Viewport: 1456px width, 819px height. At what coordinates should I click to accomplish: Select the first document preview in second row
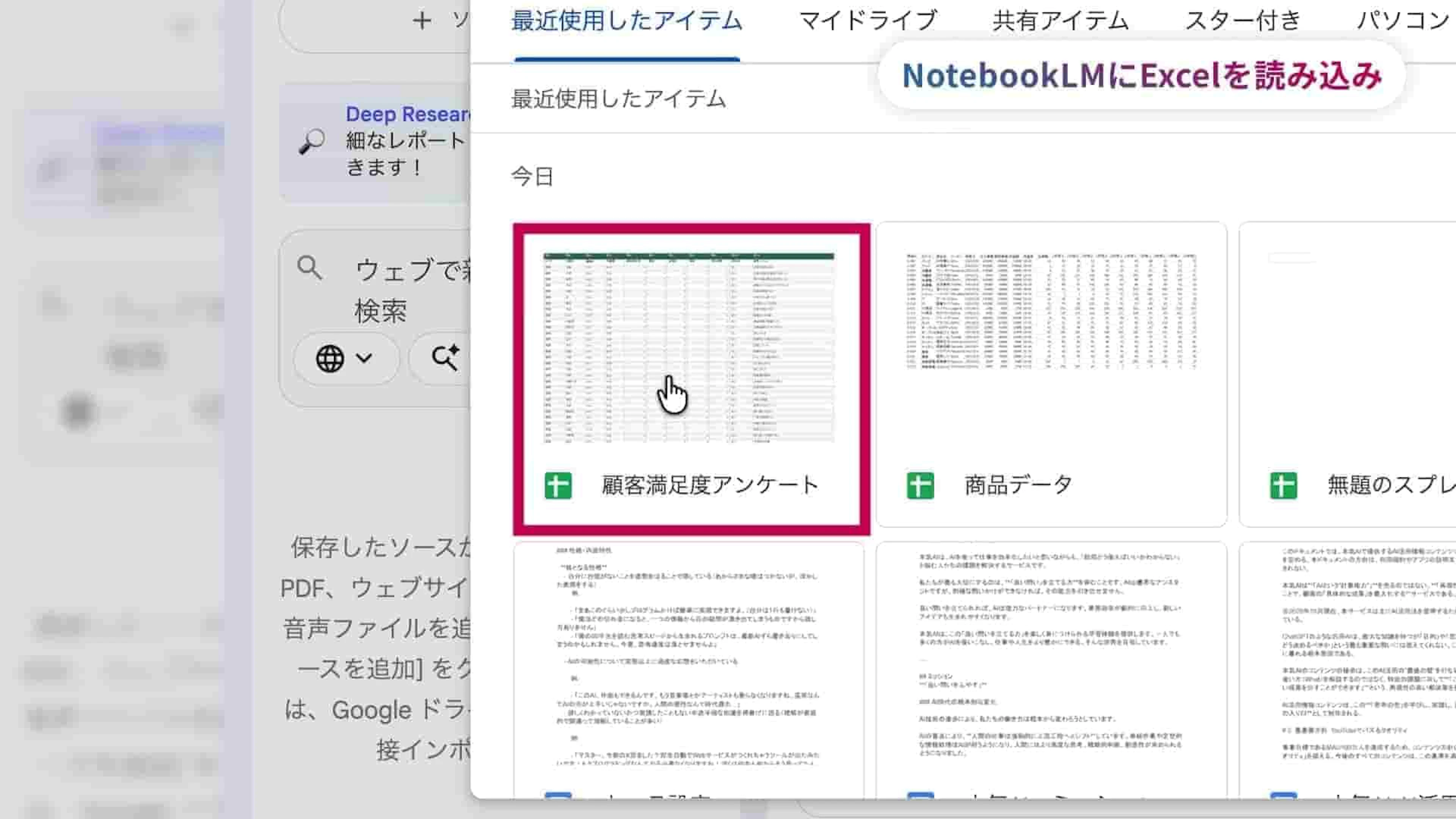(x=689, y=656)
